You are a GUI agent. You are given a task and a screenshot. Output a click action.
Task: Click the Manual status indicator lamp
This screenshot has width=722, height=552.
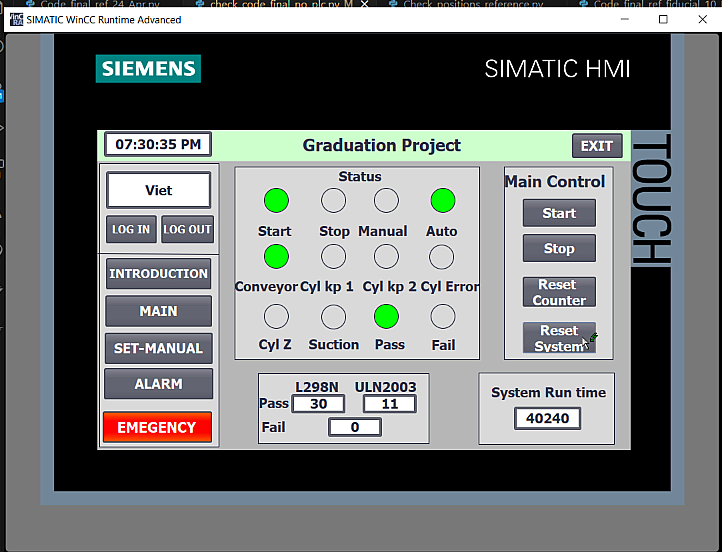point(386,201)
